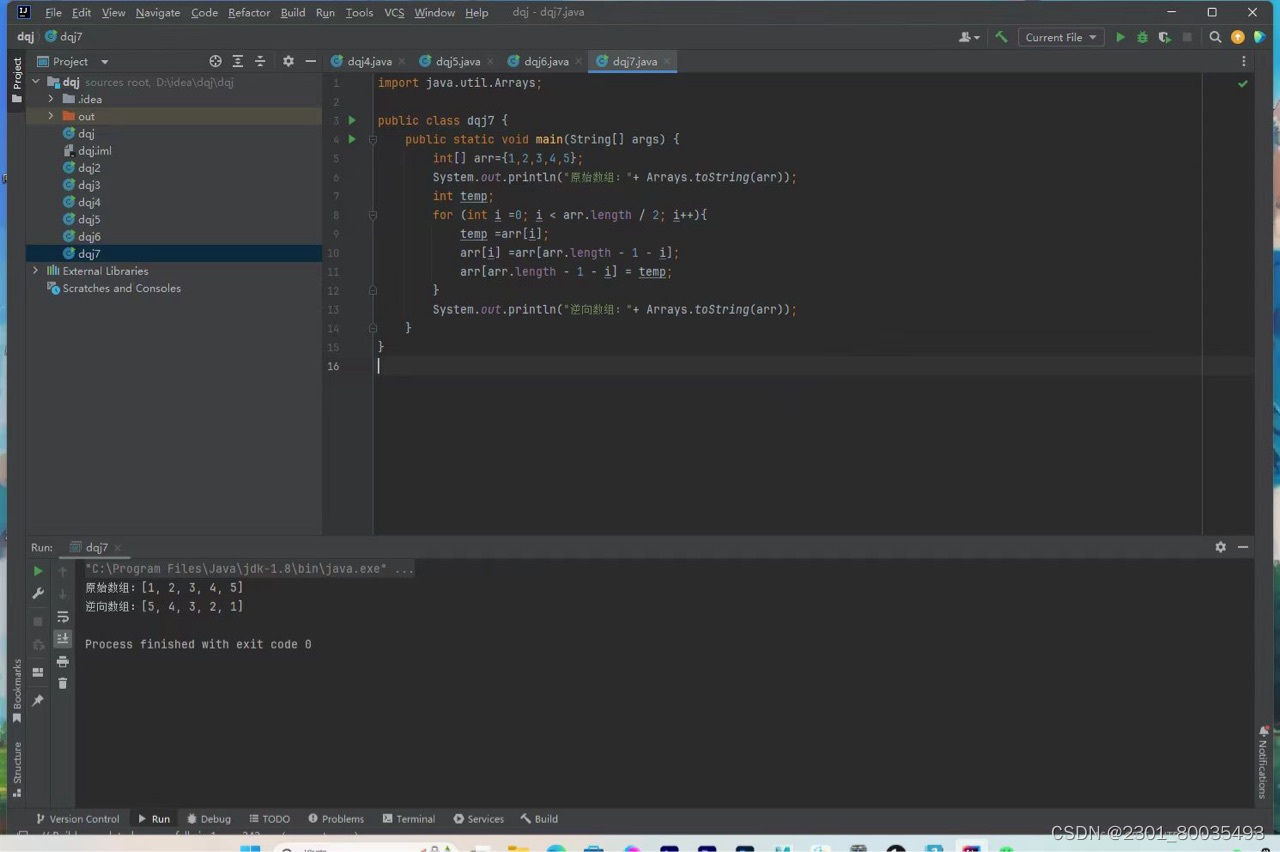Toggle the Structure side tool window
The width and height of the screenshot is (1280, 852).
16,770
